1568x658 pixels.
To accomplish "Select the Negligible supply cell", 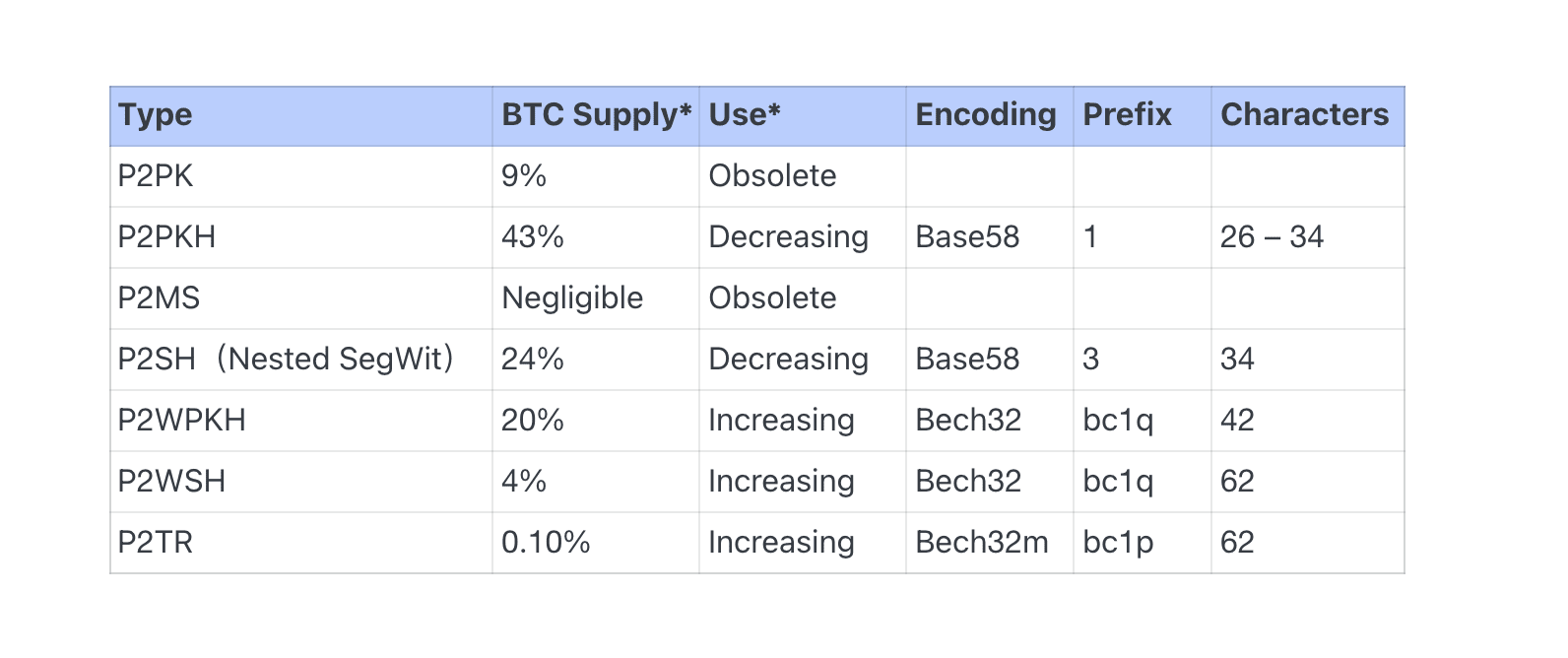I will [572, 298].
